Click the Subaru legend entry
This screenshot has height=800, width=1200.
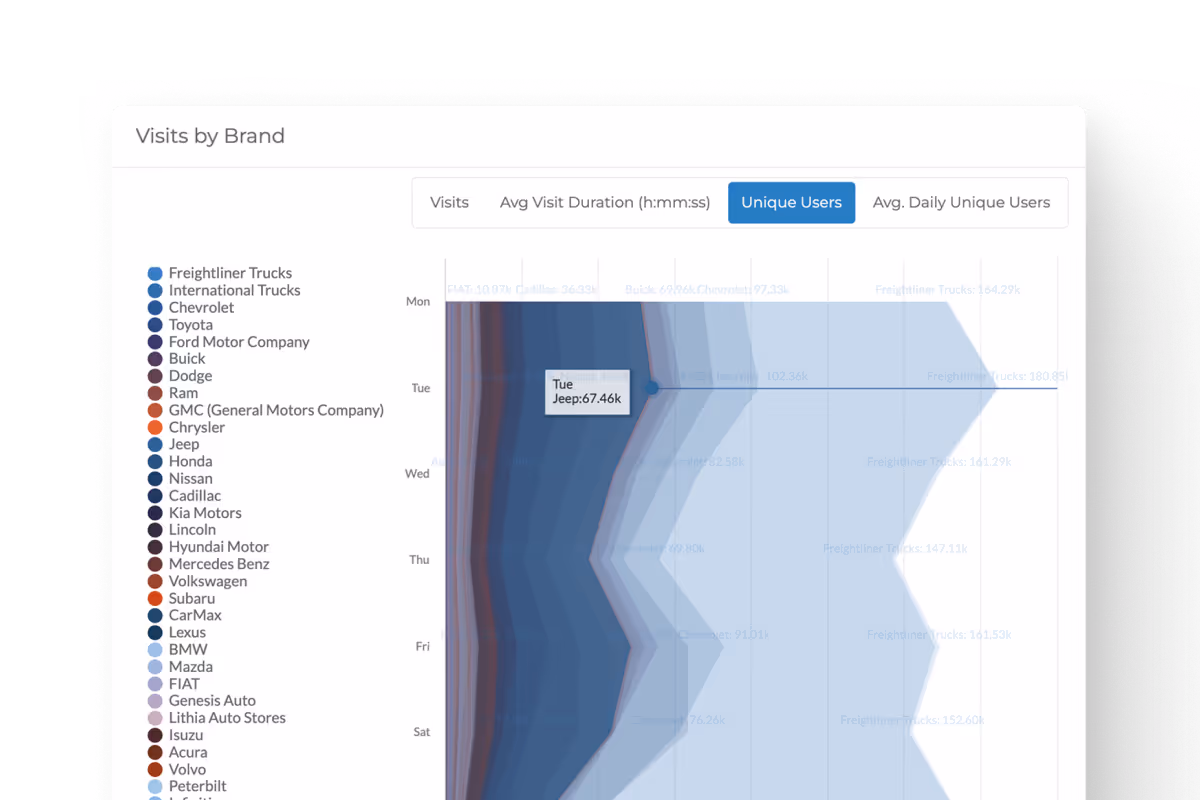182,598
